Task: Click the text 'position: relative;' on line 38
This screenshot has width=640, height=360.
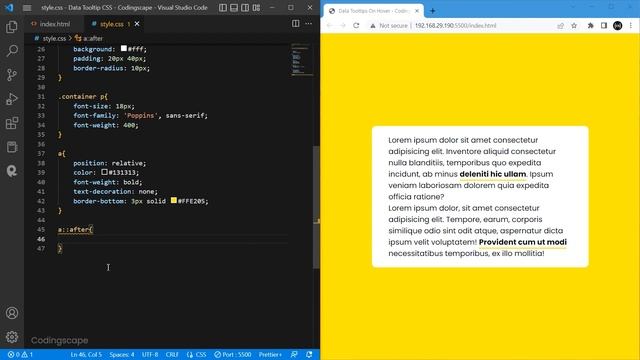Action: (109, 163)
